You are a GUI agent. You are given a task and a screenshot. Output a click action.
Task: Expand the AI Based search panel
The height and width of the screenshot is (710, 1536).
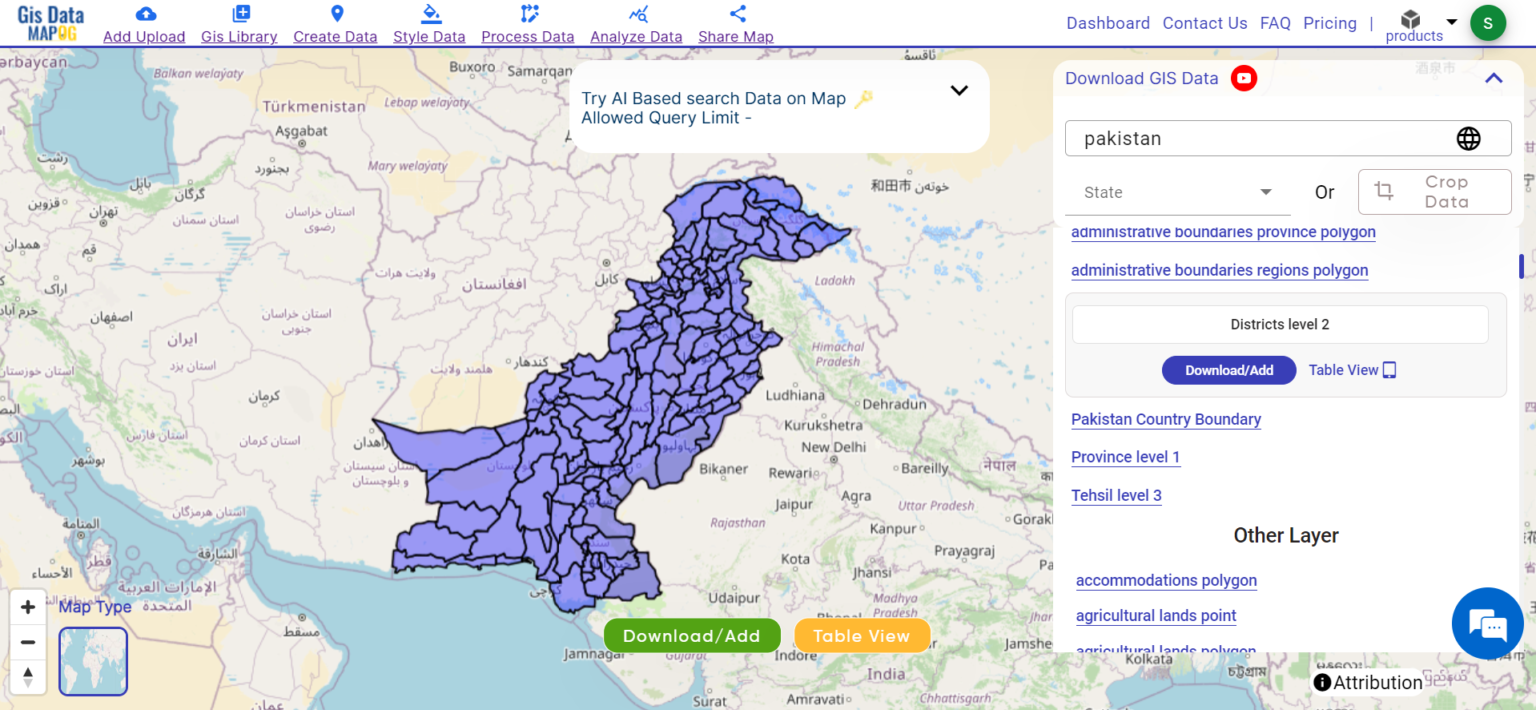[x=958, y=90]
